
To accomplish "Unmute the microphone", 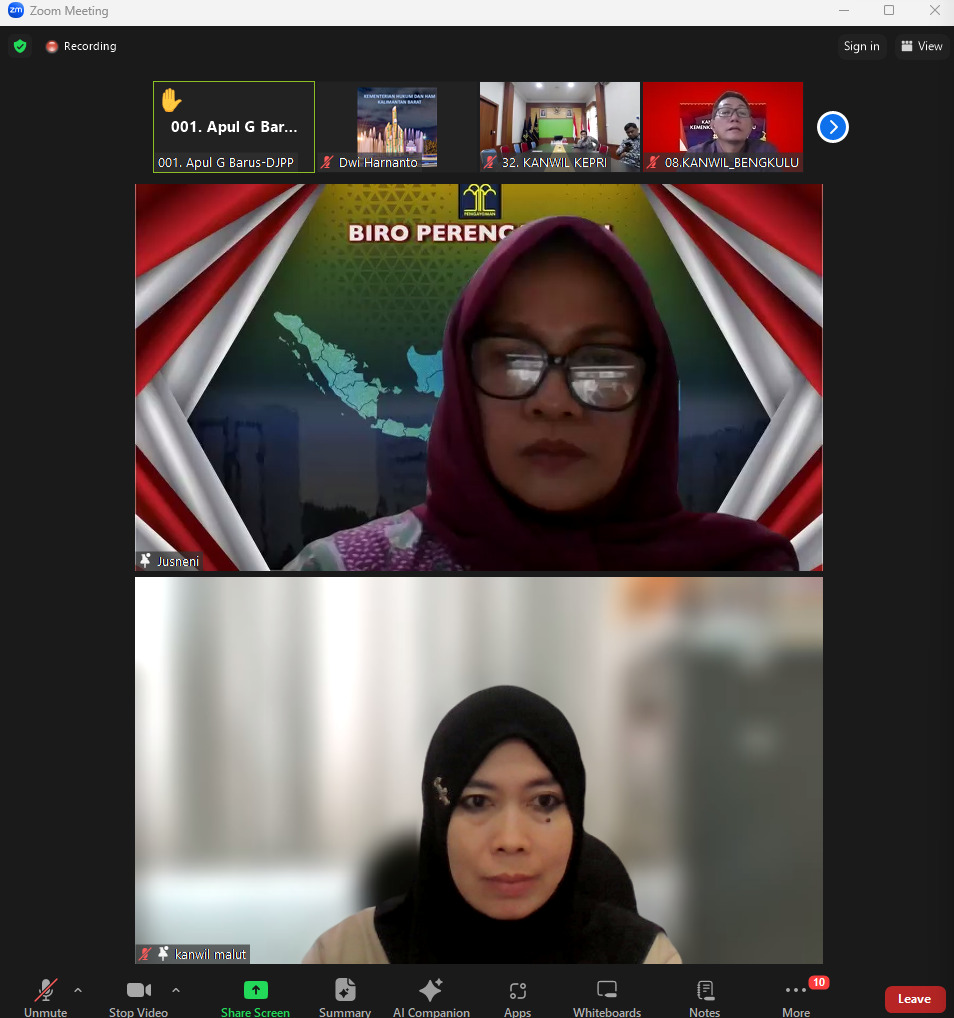I will click(x=46, y=996).
